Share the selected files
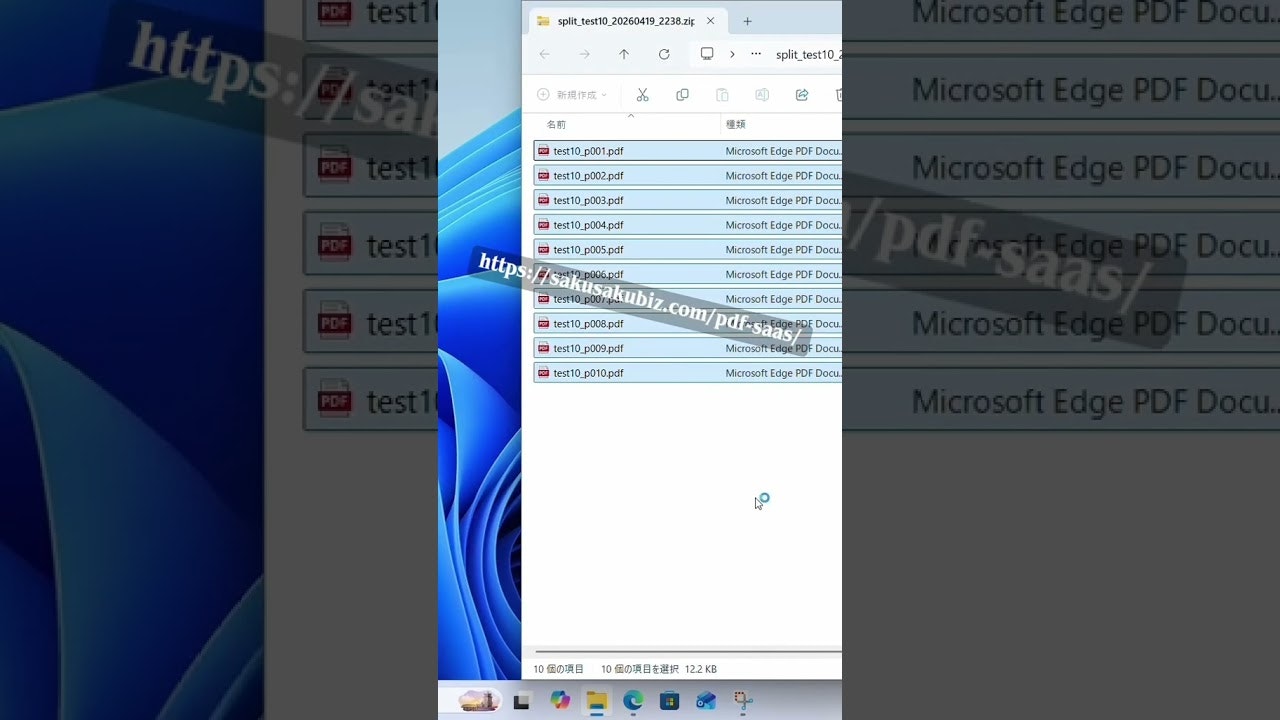The image size is (1280, 720). click(802, 95)
